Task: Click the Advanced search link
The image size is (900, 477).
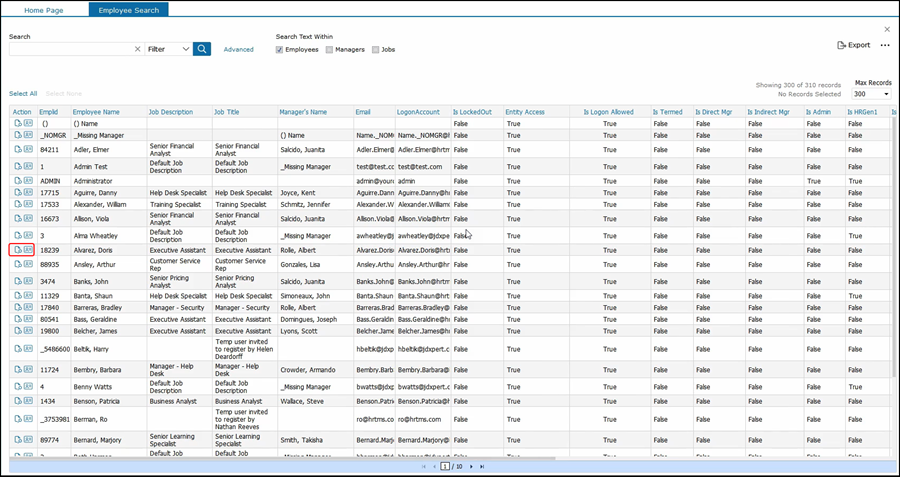Action: pos(238,49)
